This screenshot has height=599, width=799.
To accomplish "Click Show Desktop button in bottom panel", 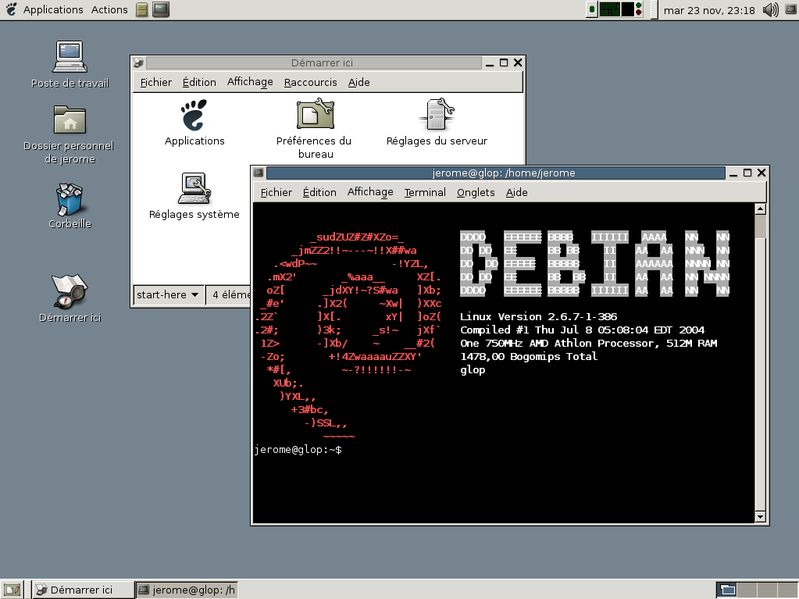I will [x=13, y=590].
